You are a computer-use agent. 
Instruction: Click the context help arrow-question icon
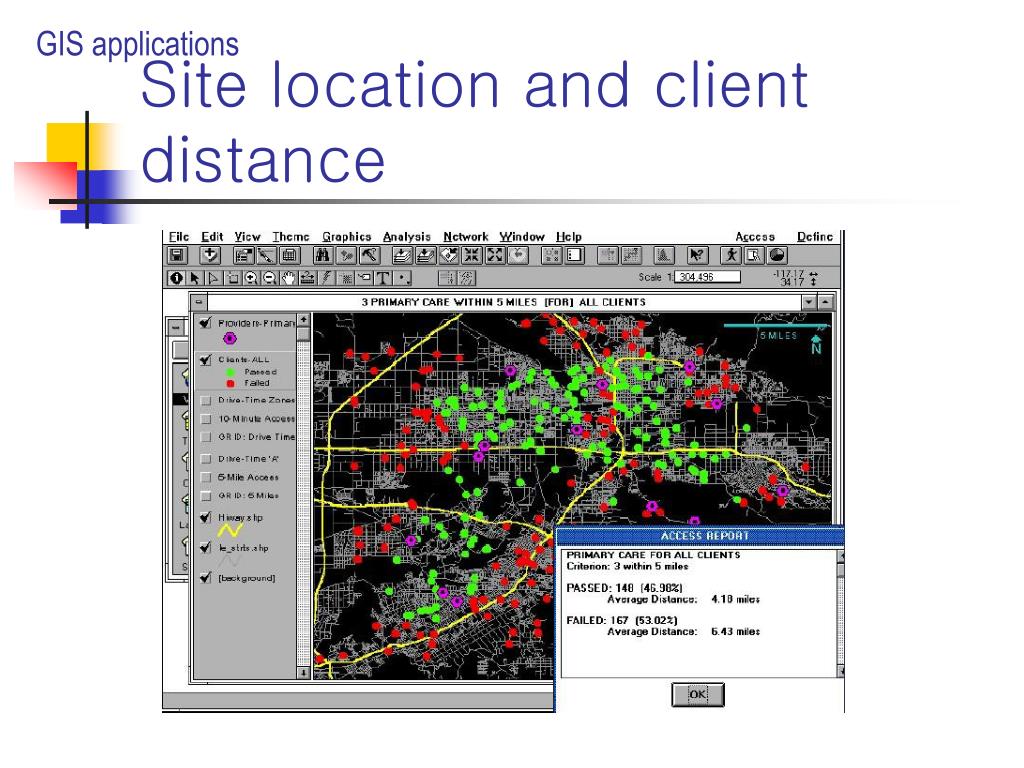coord(697,255)
